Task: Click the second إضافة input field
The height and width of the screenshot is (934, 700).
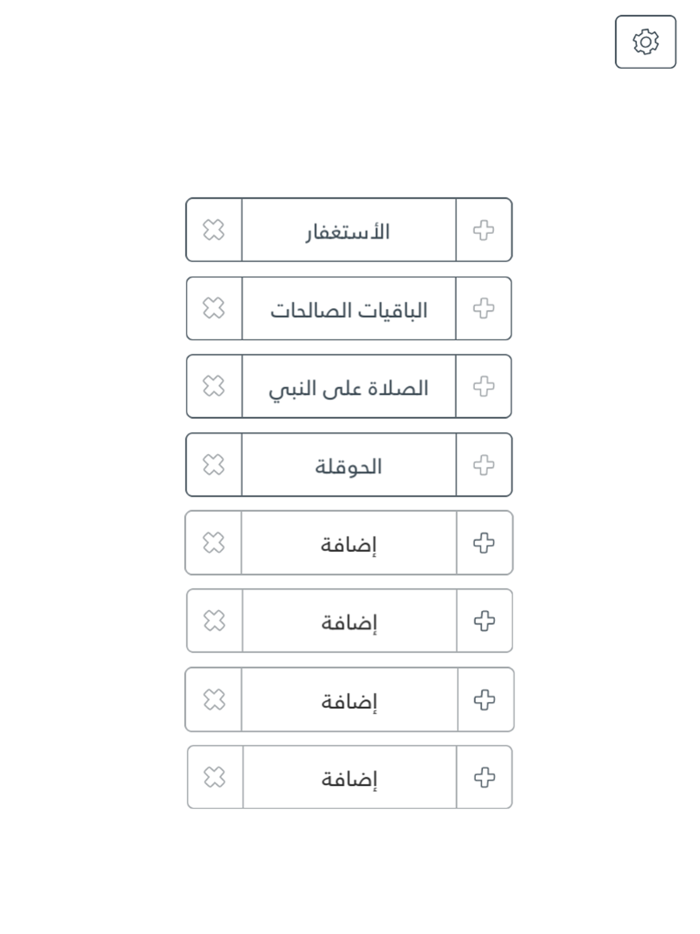Action: 347,620
